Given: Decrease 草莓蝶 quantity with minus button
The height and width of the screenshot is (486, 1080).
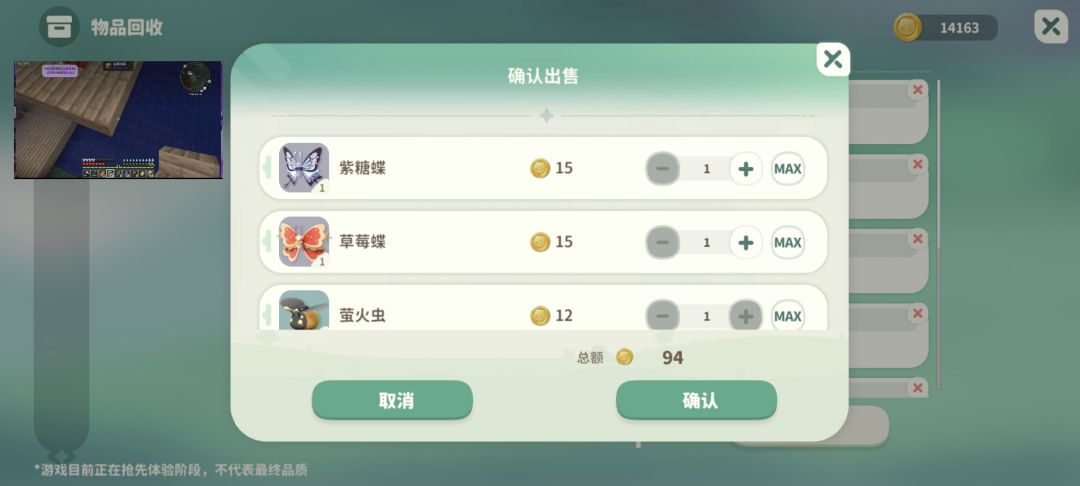Looking at the screenshot, I should click(663, 242).
